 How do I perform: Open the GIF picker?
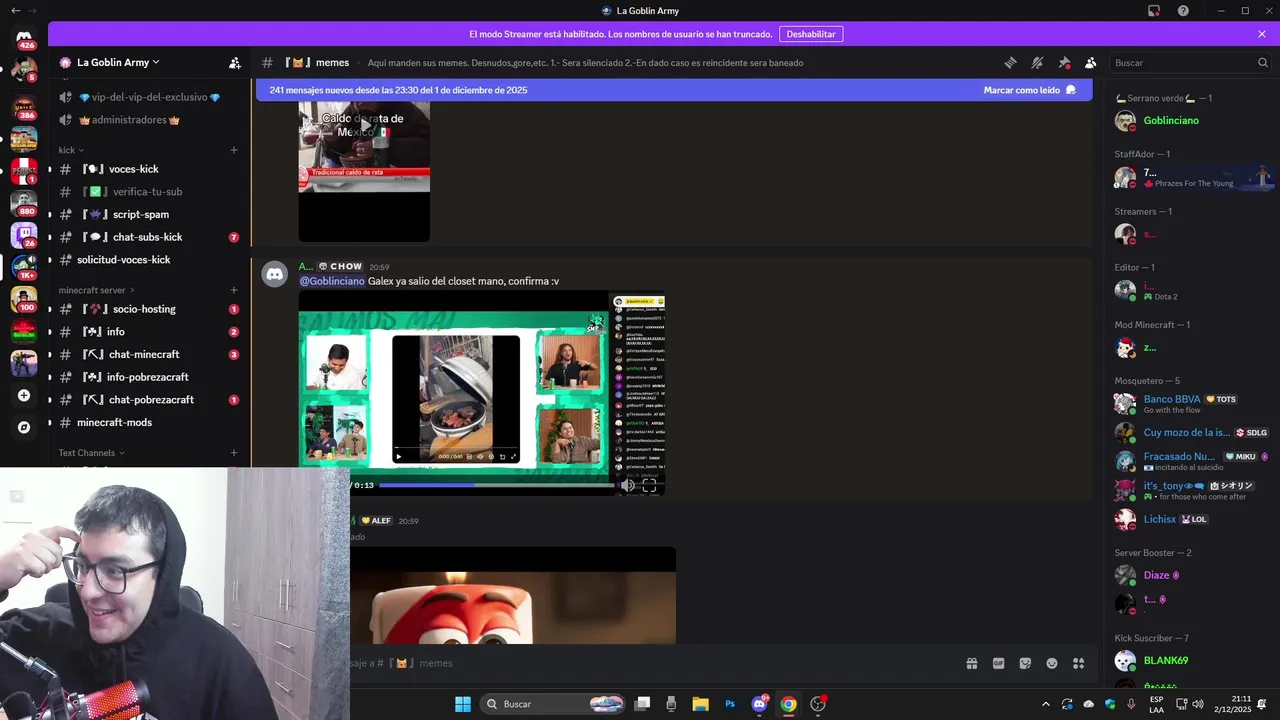coord(998,663)
